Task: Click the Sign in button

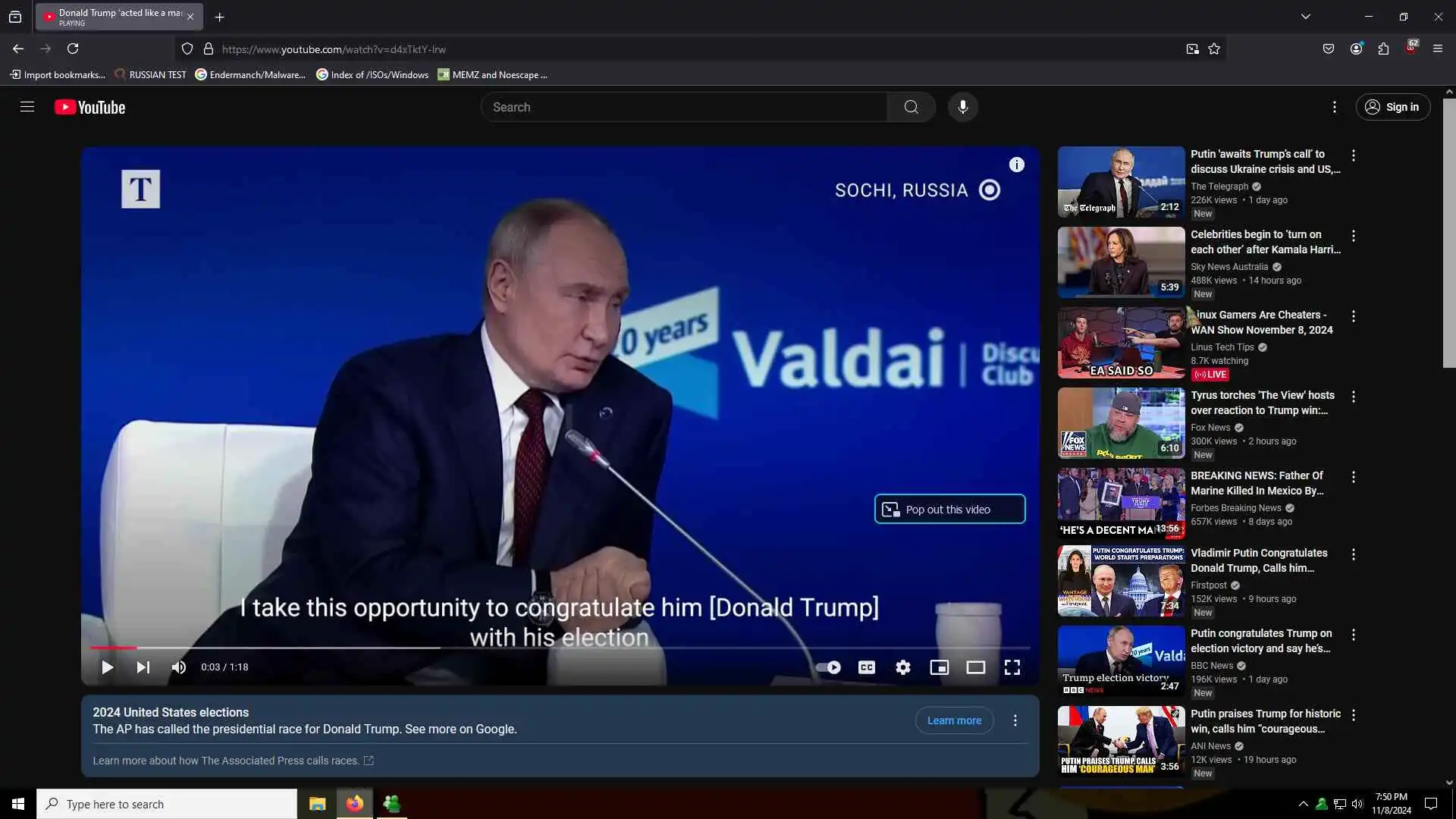Action: click(1392, 107)
